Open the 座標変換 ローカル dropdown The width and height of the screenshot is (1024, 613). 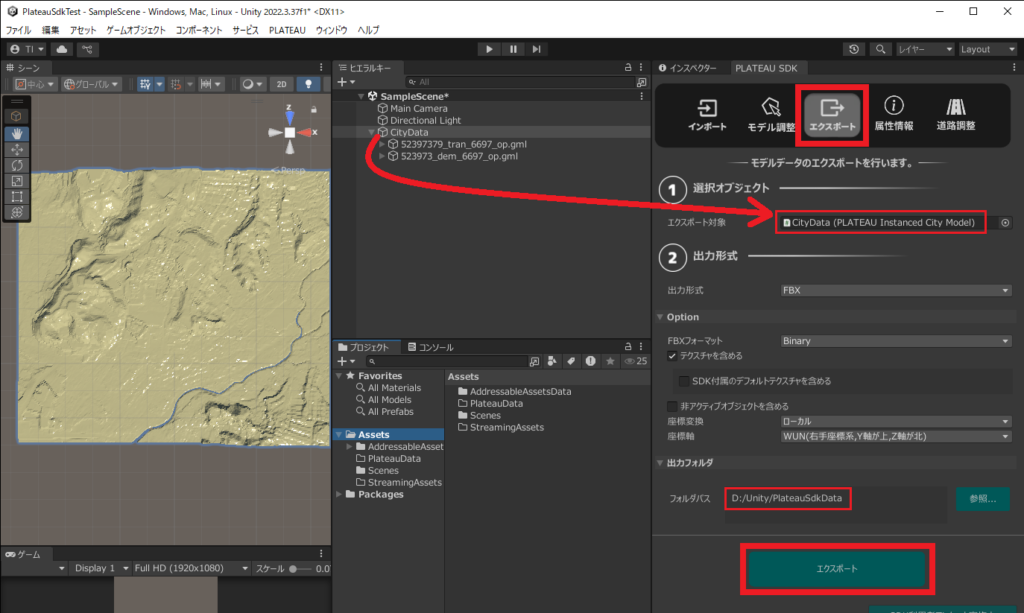[x=895, y=422]
